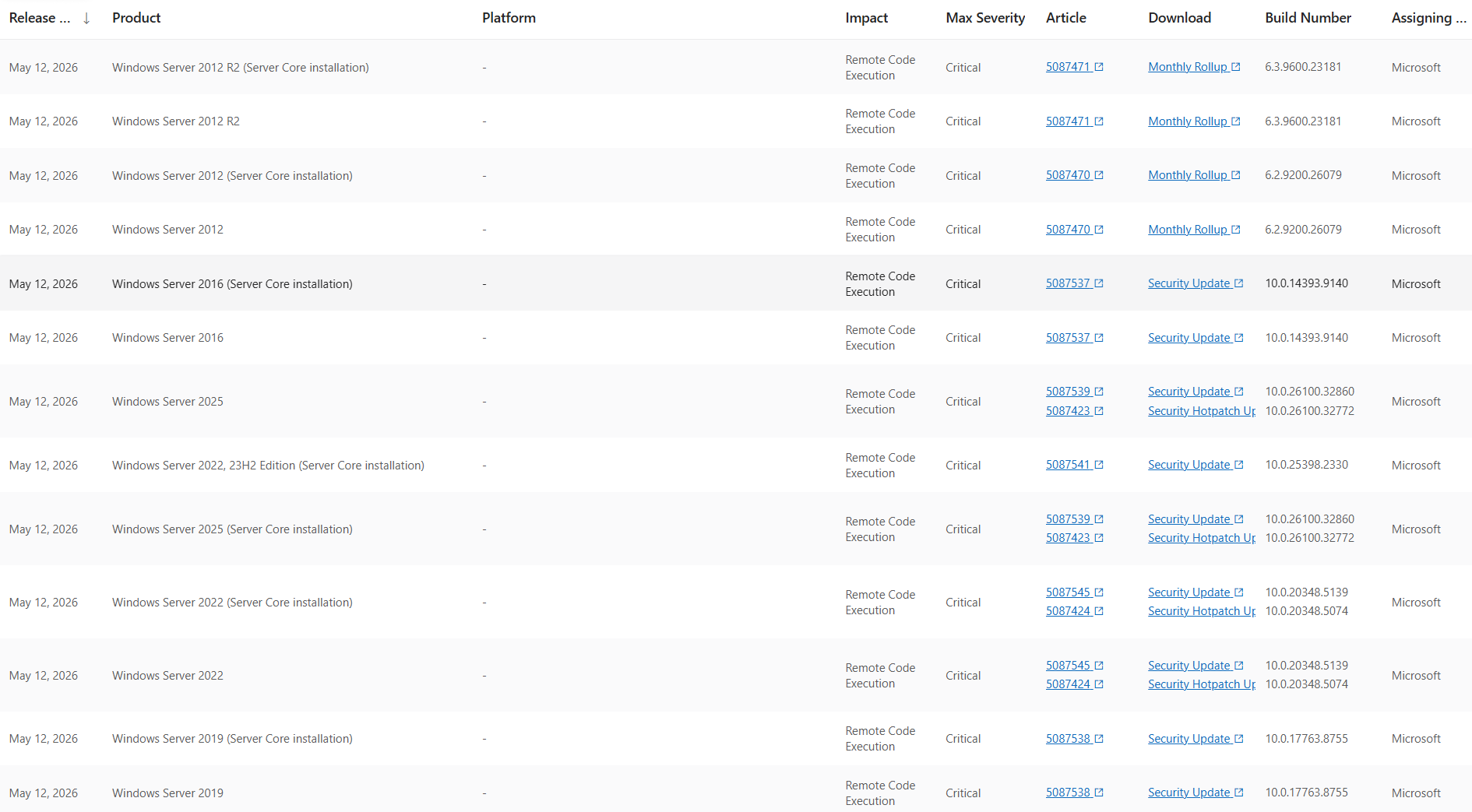Sort by the Max Severity column header

click(x=985, y=18)
